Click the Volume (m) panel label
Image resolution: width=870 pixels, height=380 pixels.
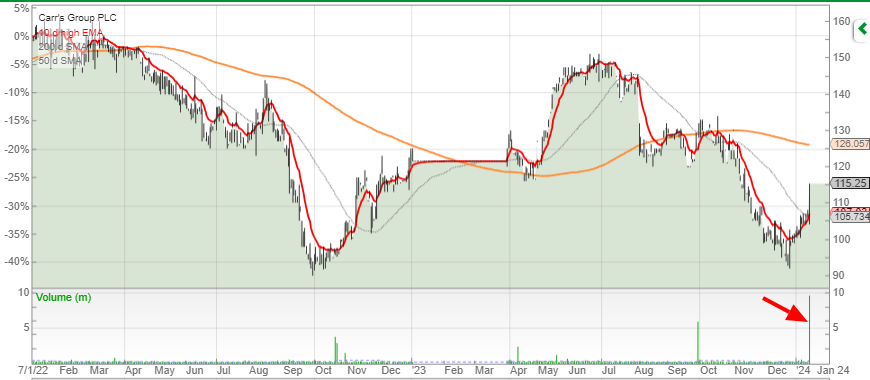[x=64, y=297]
